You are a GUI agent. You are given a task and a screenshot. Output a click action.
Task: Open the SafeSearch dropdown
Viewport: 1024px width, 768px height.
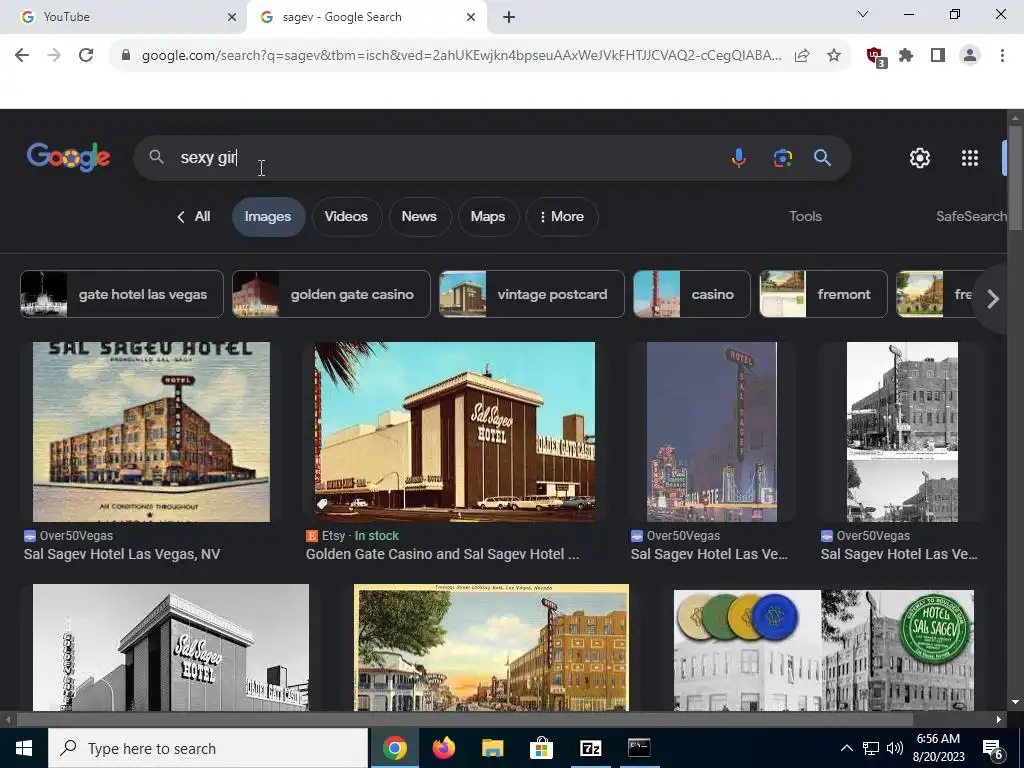(x=970, y=217)
